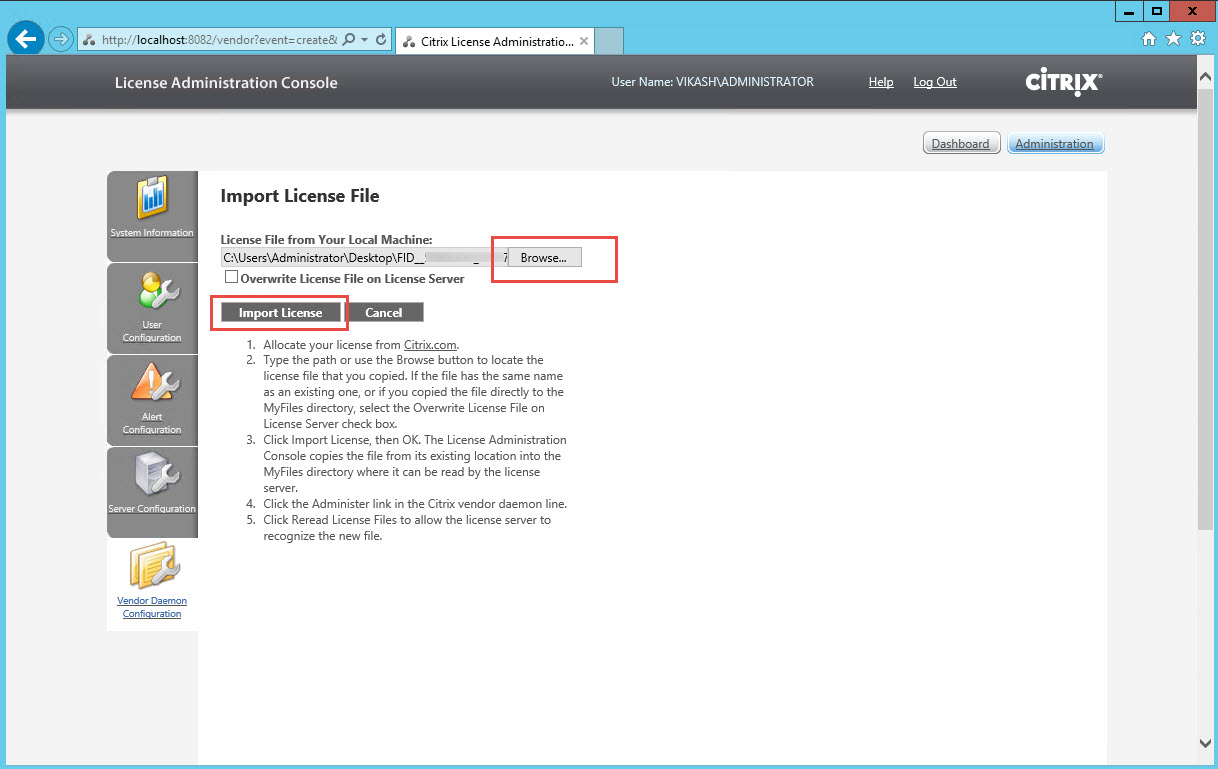Refresh the page with the reload icon
Screen dimensions: 1218x769
(x=381, y=40)
